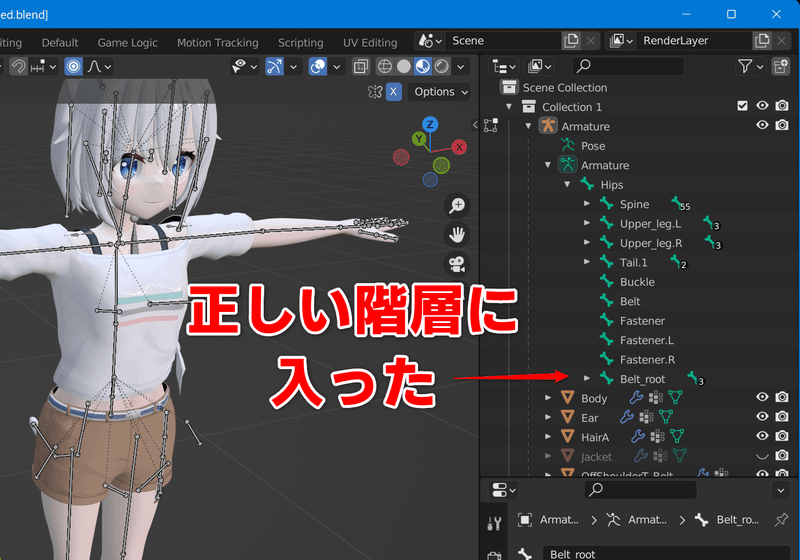The width and height of the screenshot is (800, 560).
Task: Select the Buckle bone in outliner
Action: coord(637,282)
